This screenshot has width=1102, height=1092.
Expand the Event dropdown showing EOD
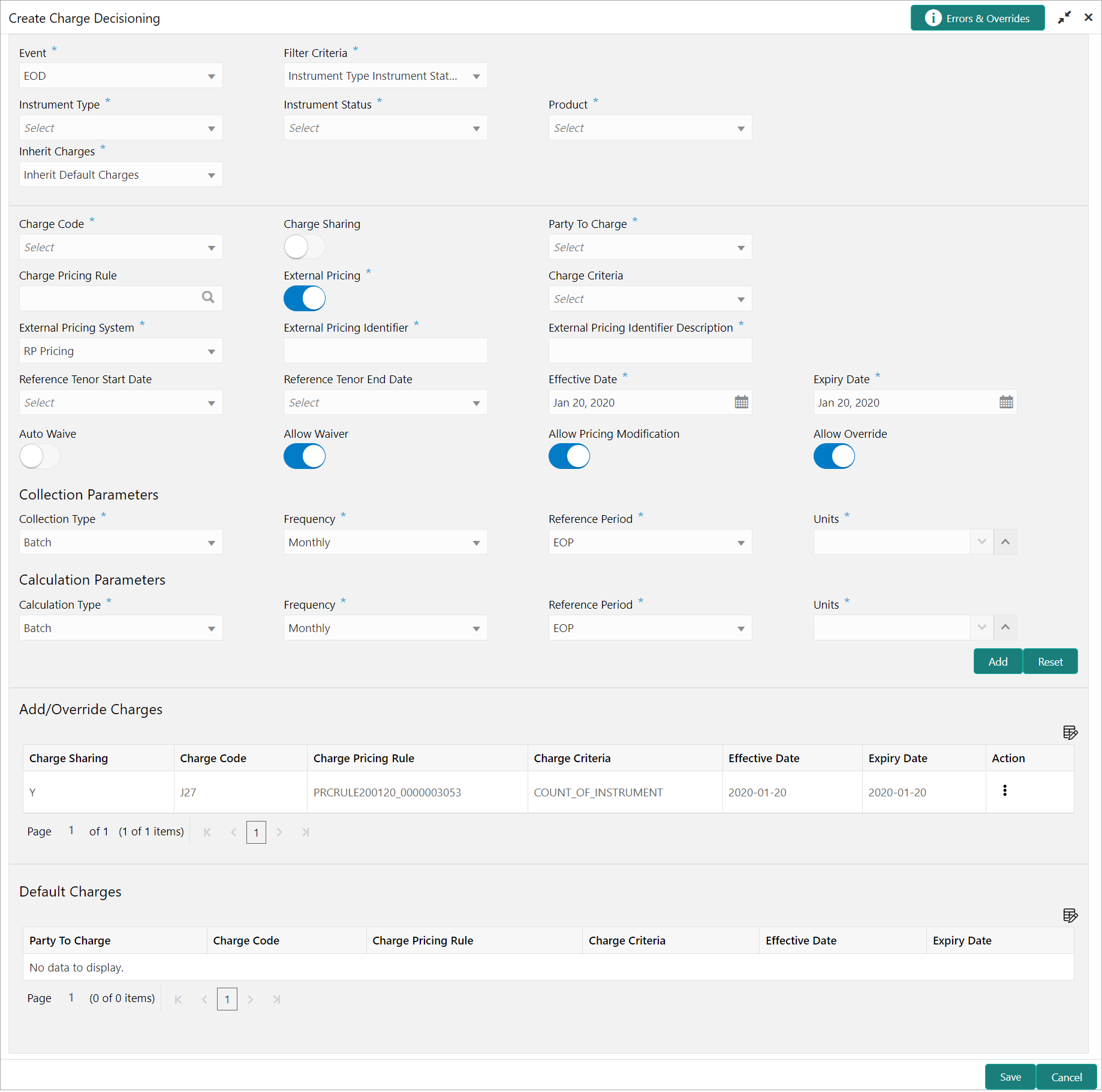click(121, 76)
